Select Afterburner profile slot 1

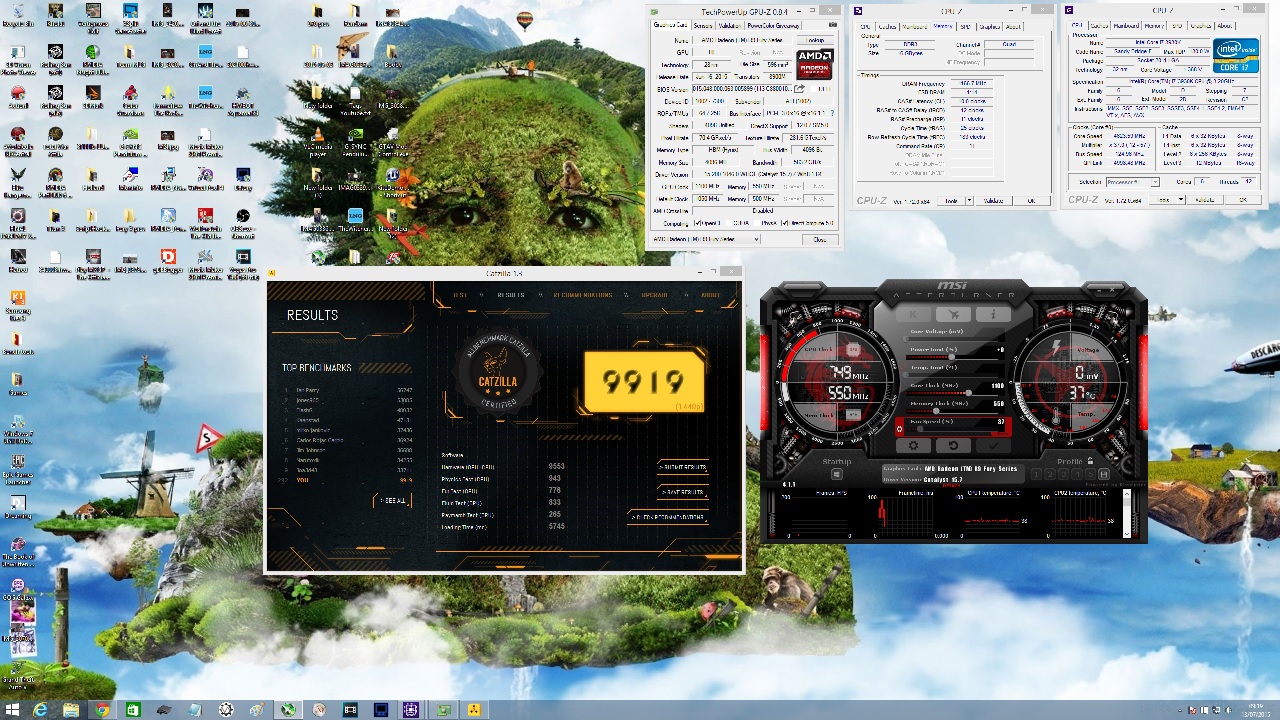point(1037,474)
